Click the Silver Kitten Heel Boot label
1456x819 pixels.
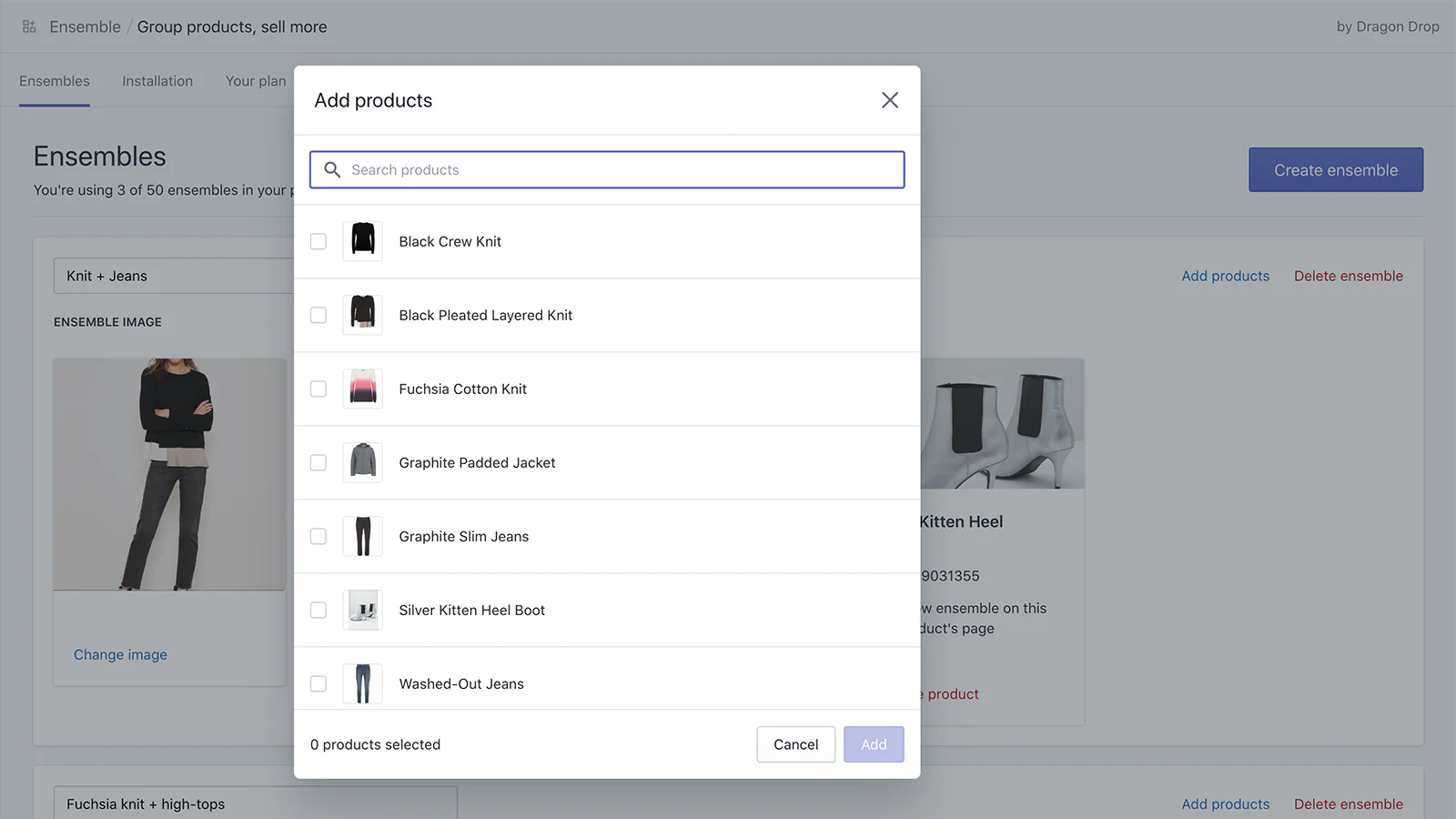coord(471,610)
